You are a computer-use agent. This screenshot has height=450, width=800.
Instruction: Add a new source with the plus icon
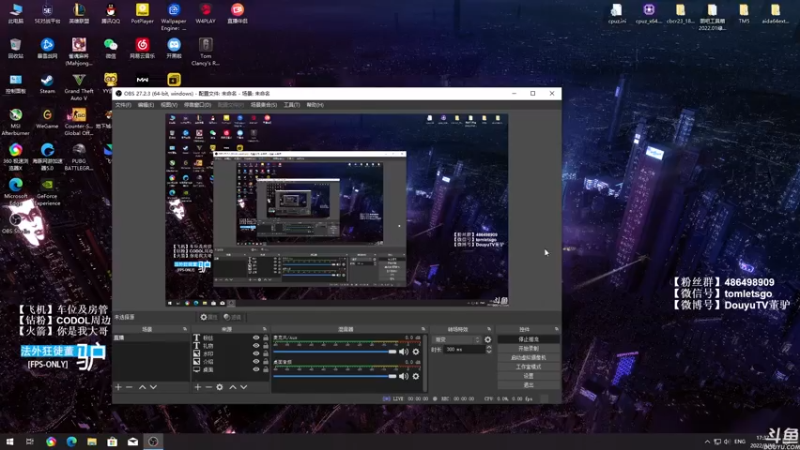point(197,387)
